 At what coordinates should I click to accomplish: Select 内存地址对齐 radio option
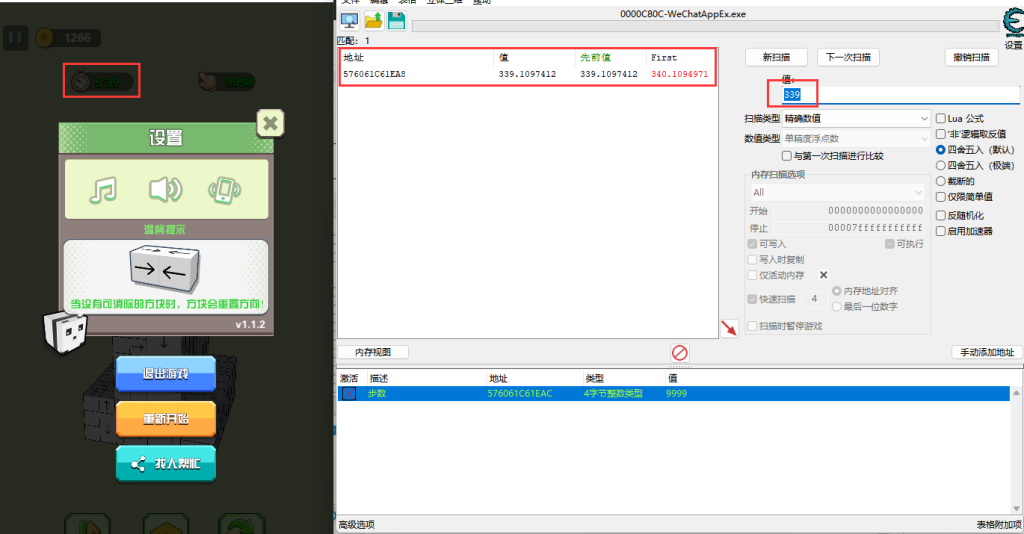(x=837, y=291)
